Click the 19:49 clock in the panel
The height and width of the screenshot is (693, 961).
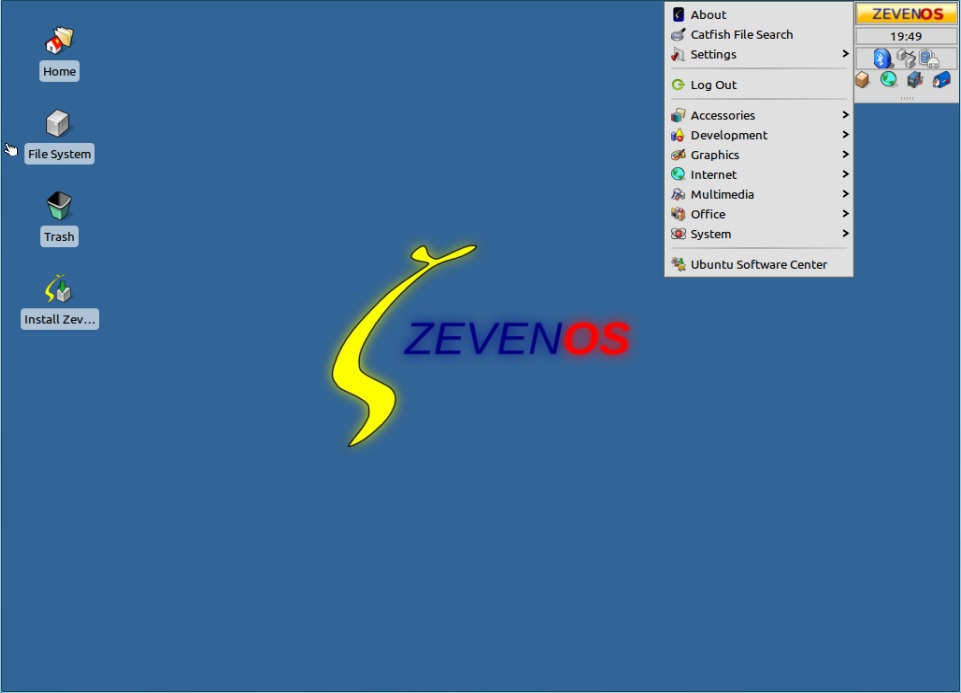(x=906, y=36)
